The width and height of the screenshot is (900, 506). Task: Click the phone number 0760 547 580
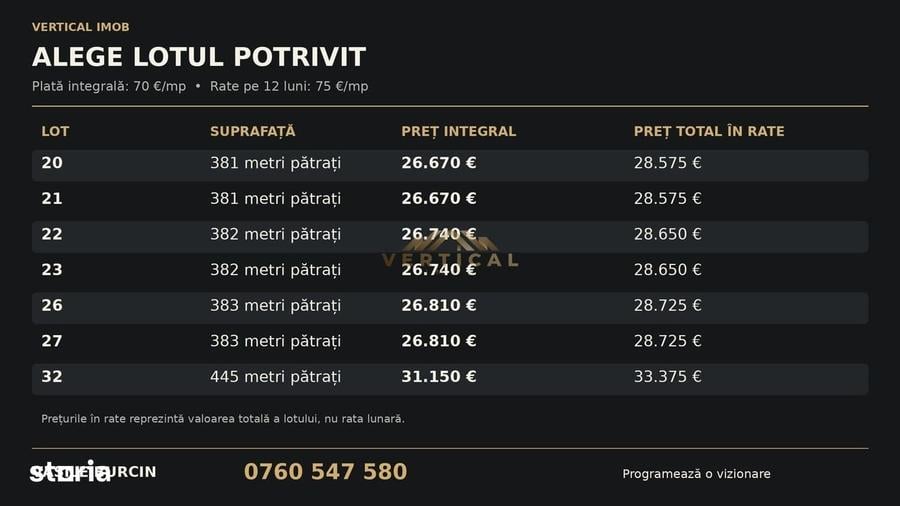click(x=325, y=472)
